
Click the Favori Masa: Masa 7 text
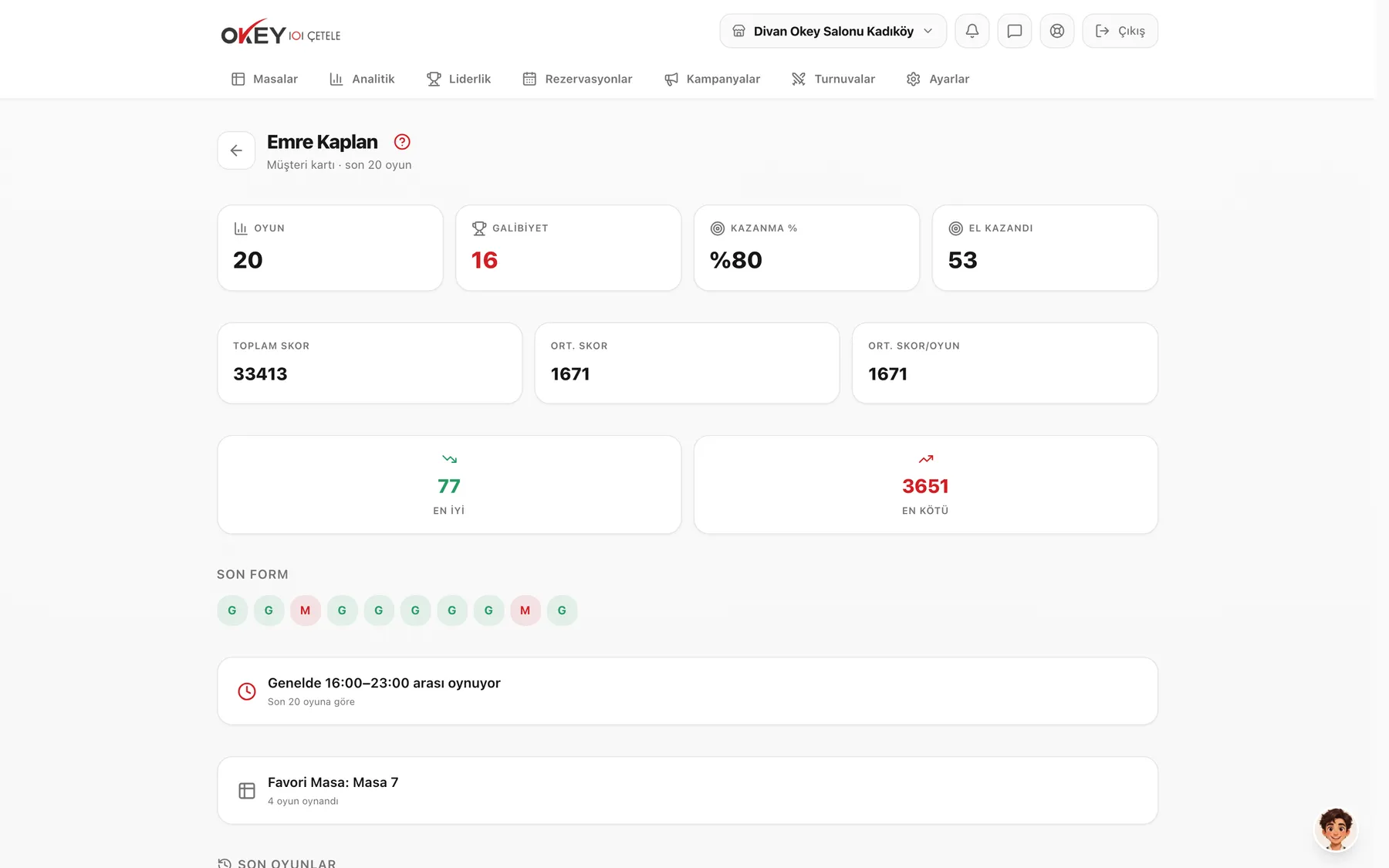coord(333,782)
